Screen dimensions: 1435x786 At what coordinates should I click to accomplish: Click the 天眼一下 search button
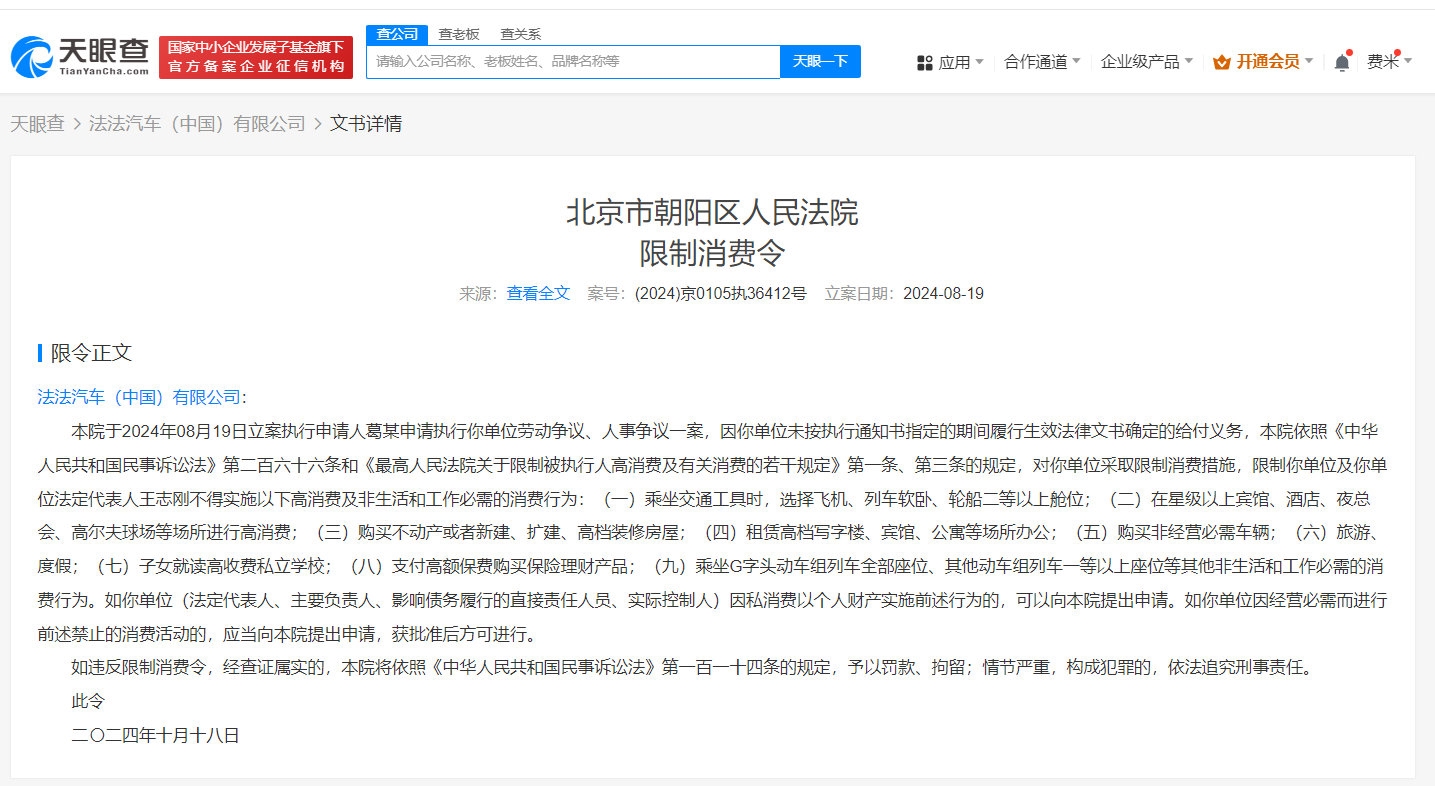[x=820, y=62]
